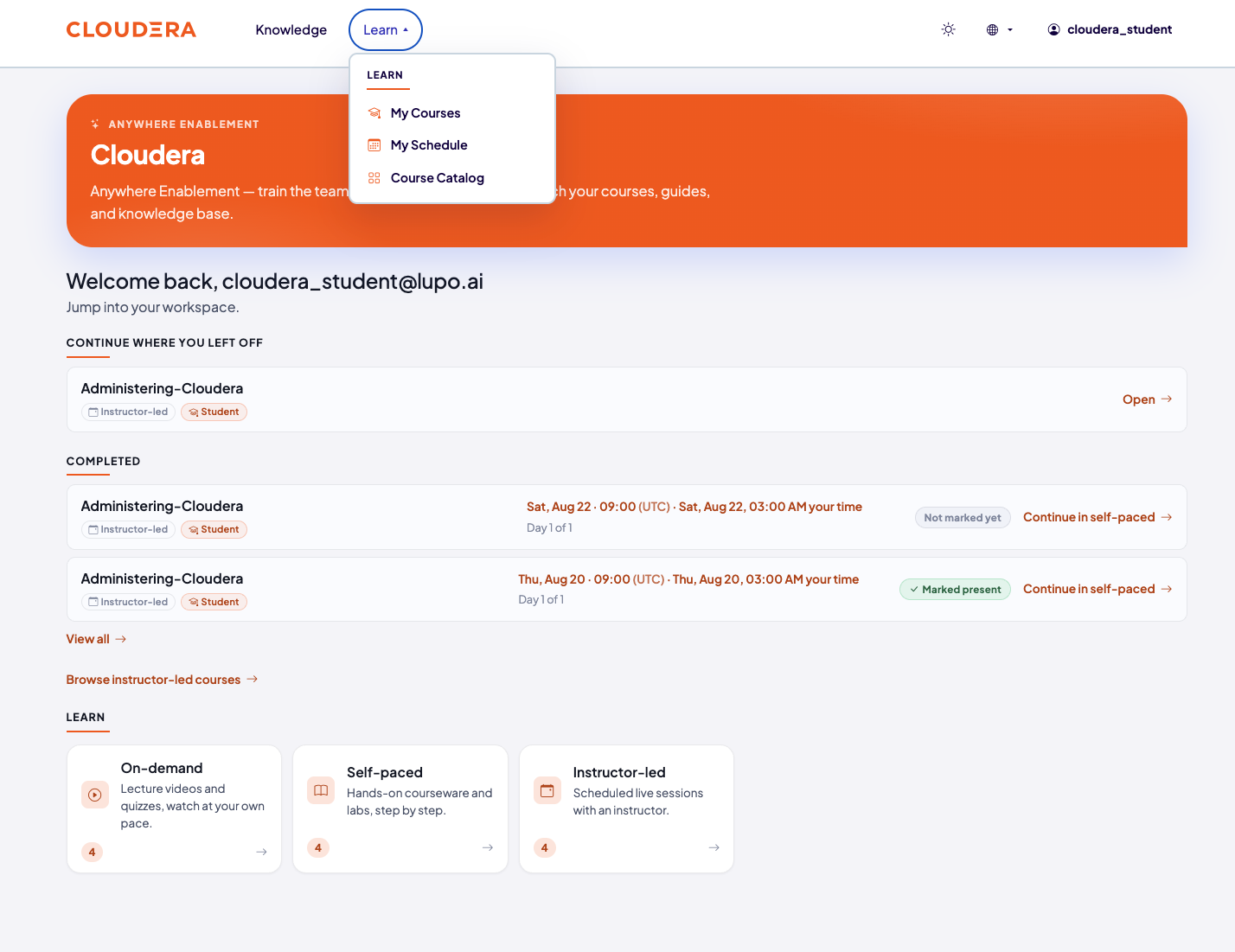Click the Marked present badge

(955, 590)
